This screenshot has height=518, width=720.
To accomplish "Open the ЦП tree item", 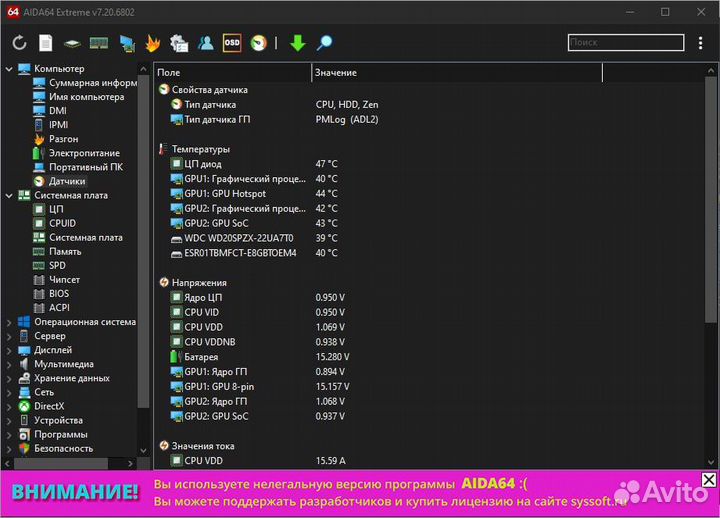I will click(x=56, y=209).
